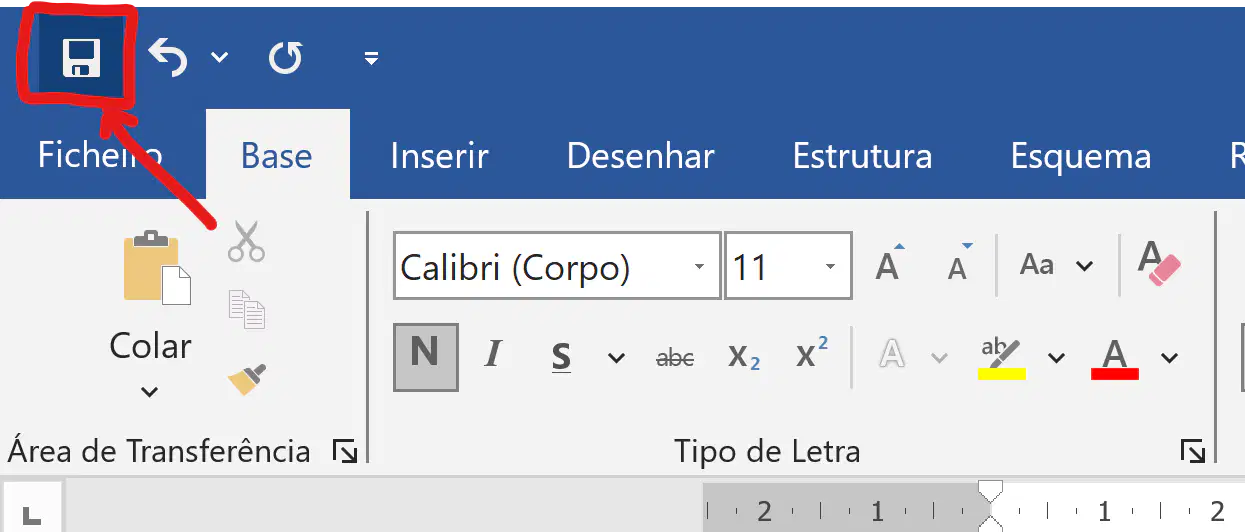The width and height of the screenshot is (1245, 532).
Task: Increase font size with larger A icon
Action: coord(889,264)
